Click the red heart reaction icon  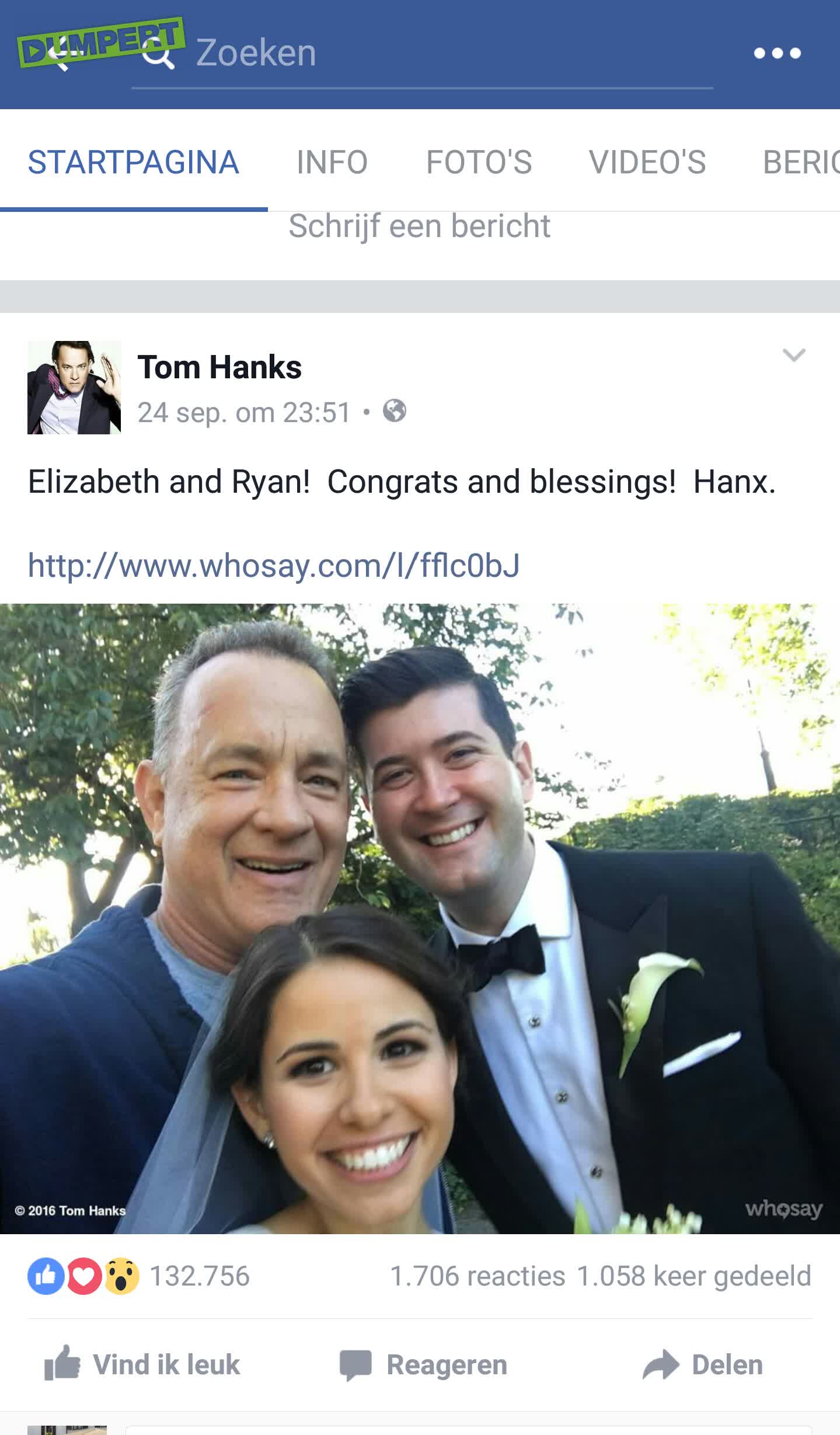(x=83, y=1276)
